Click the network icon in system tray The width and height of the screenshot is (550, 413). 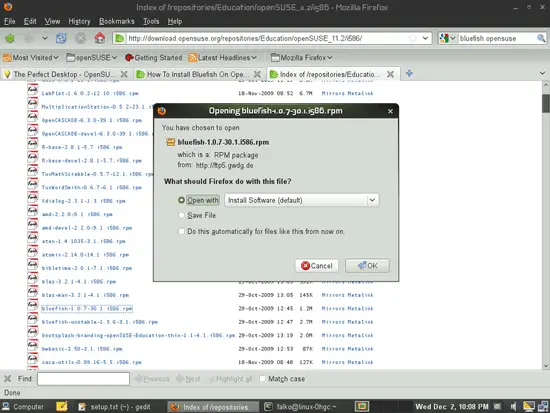[x=542, y=407]
